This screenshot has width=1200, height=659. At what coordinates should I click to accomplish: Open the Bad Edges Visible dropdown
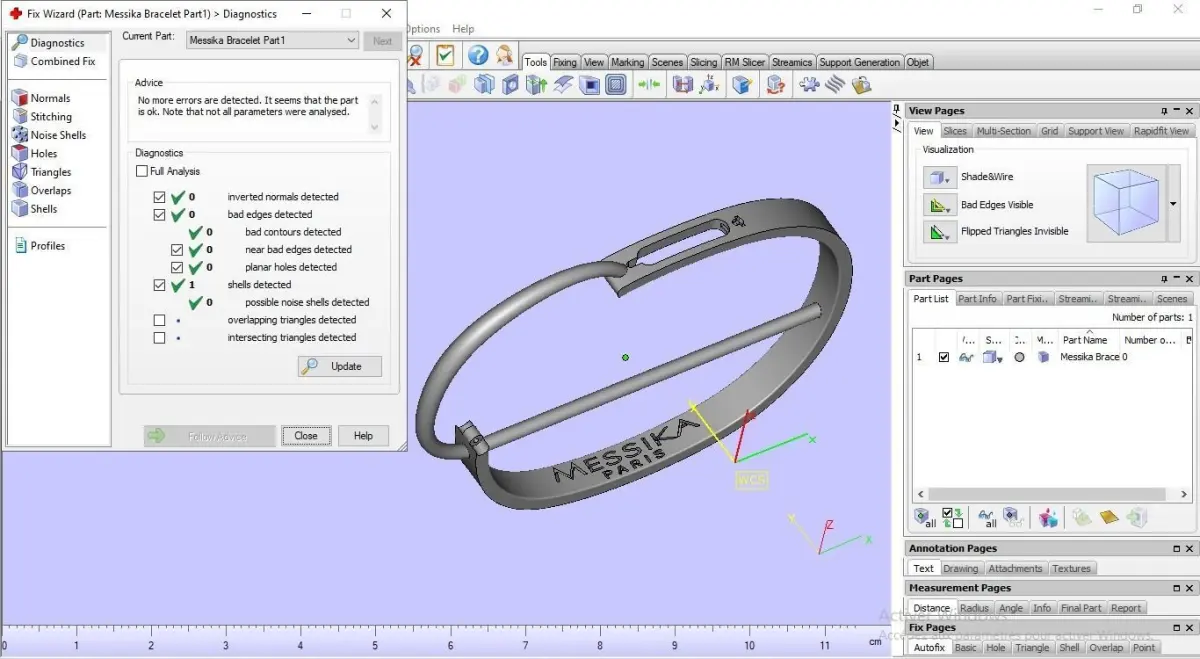pyautogui.click(x=938, y=205)
